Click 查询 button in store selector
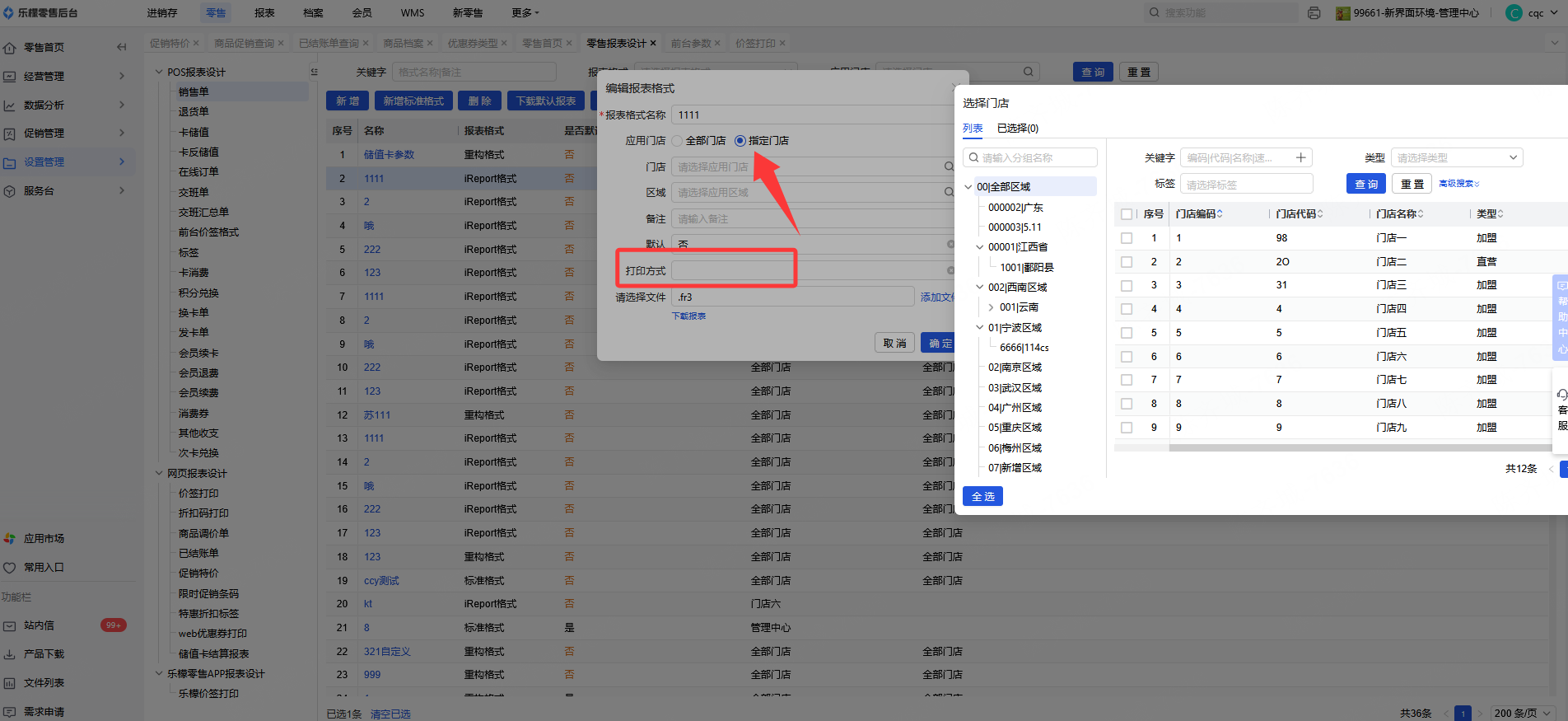The width and height of the screenshot is (1568, 721). click(x=1366, y=184)
